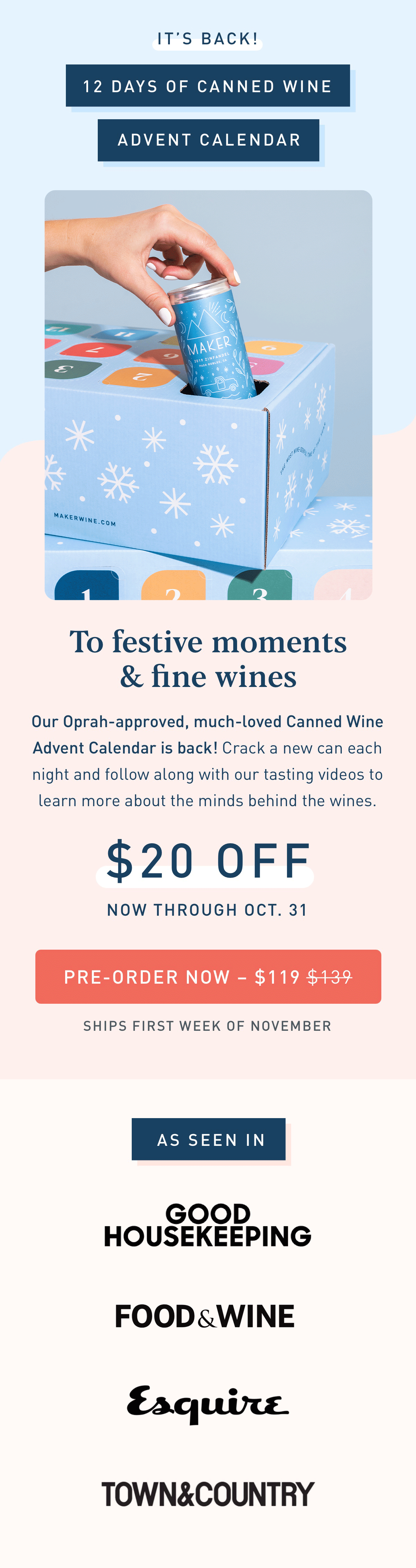The height and width of the screenshot is (1568, 416).
Task: Open the Food & Wine logo
Action: point(205,1317)
